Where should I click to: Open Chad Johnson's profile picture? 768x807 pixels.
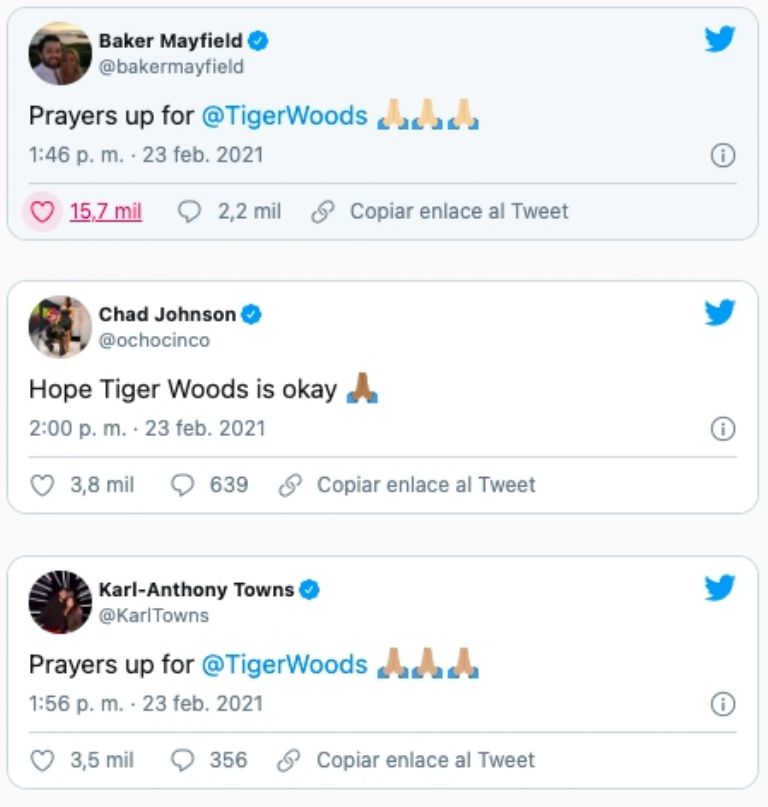(x=60, y=327)
